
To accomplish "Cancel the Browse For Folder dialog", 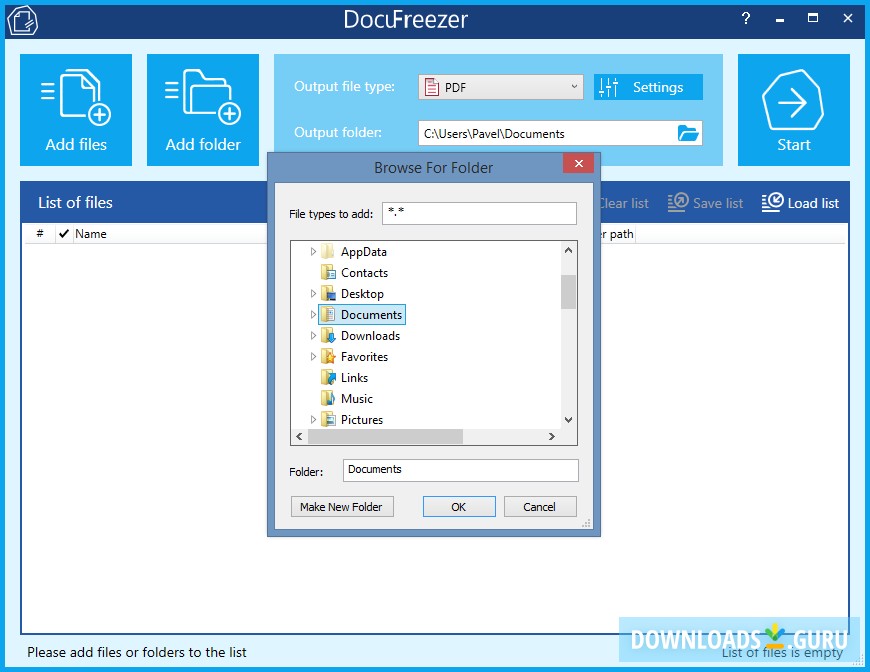I will (539, 507).
